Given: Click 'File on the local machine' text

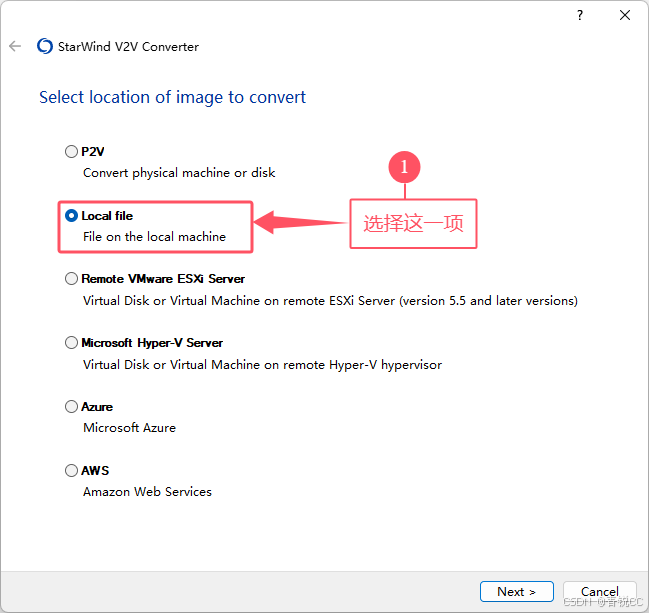Looking at the screenshot, I should (154, 237).
